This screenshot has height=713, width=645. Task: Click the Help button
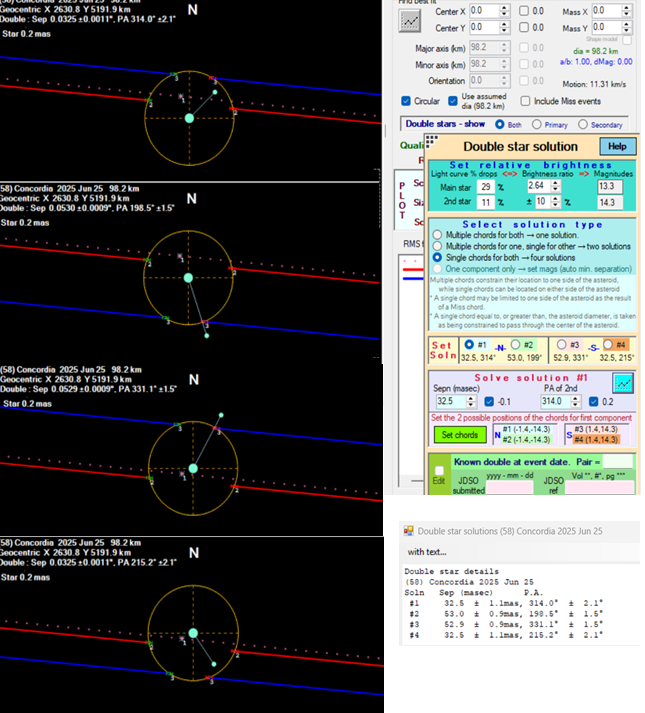pyautogui.click(x=617, y=146)
